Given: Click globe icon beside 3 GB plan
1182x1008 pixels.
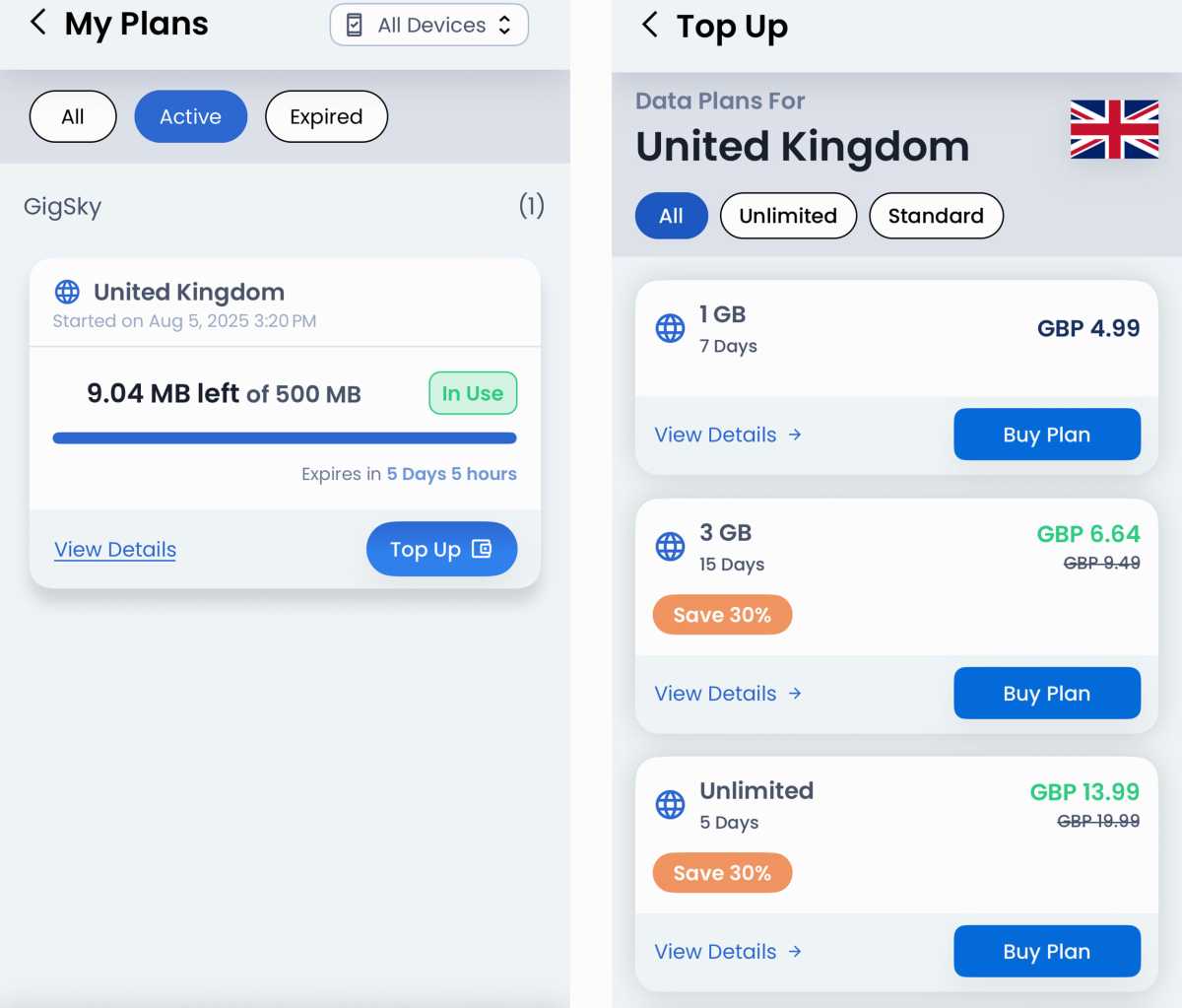Looking at the screenshot, I should coord(670,546).
